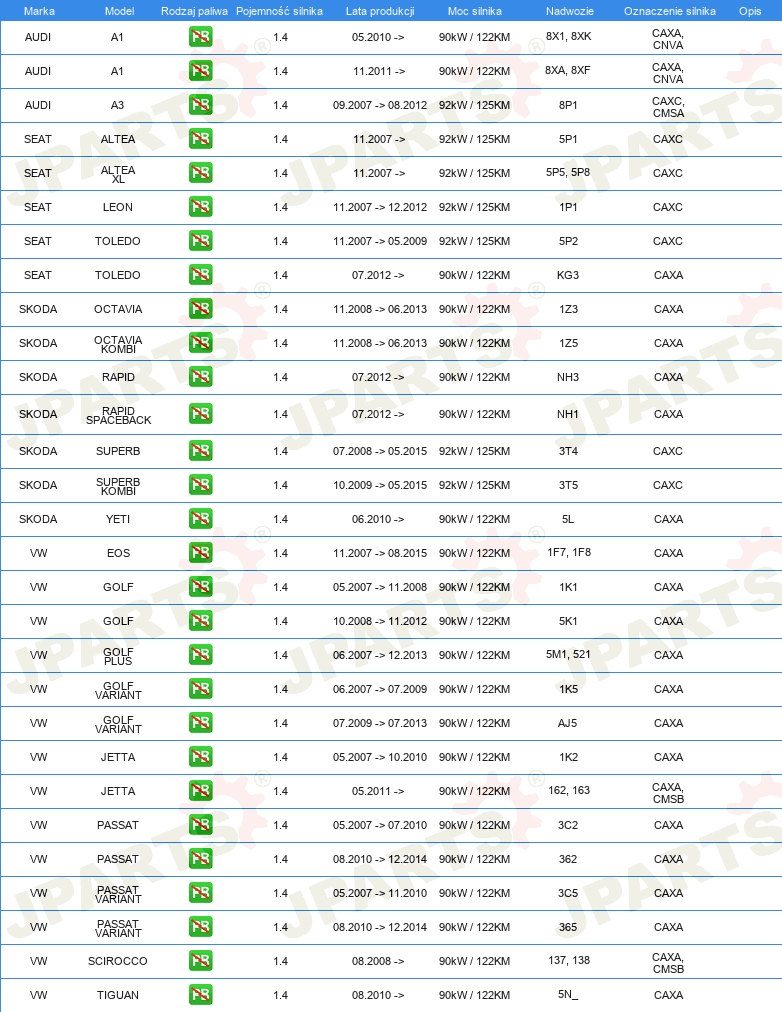Click the engine code CAXC, CMSA
Screen dimensions: 782x1012
coord(668,107)
